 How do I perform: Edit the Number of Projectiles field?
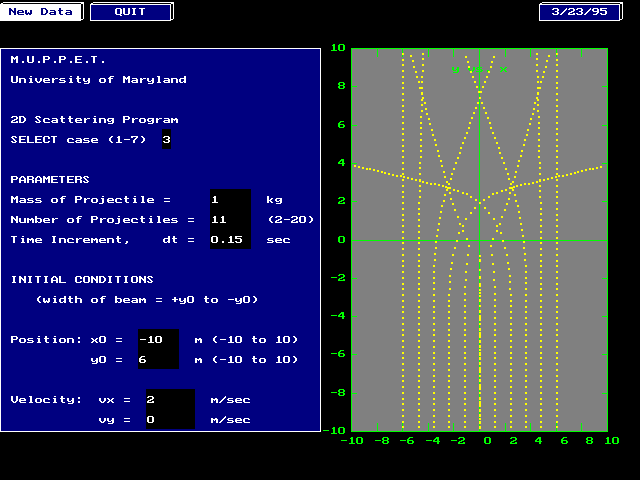tap(230, 219)
